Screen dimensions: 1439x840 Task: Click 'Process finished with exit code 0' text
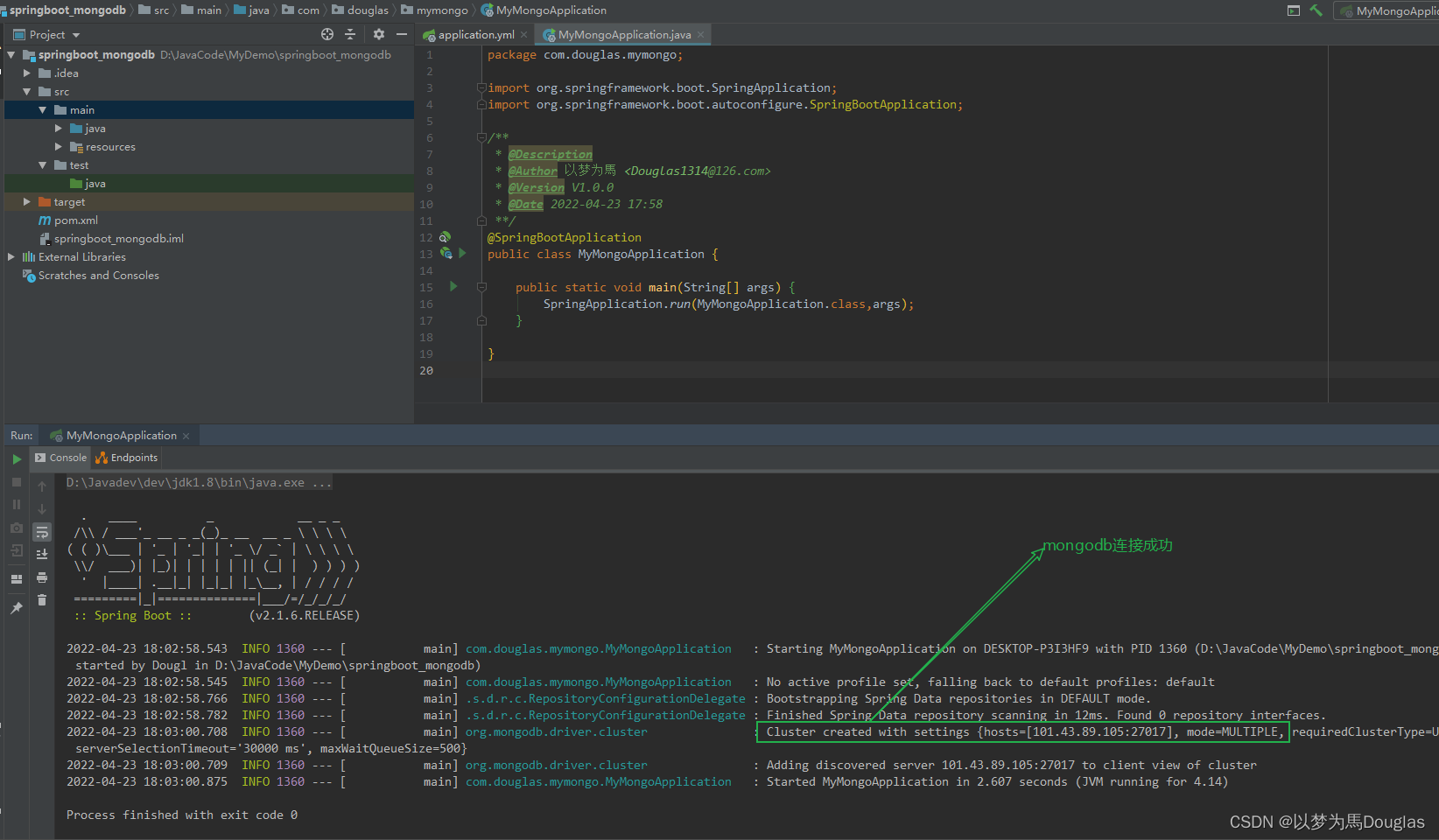(x=182, y=815)
